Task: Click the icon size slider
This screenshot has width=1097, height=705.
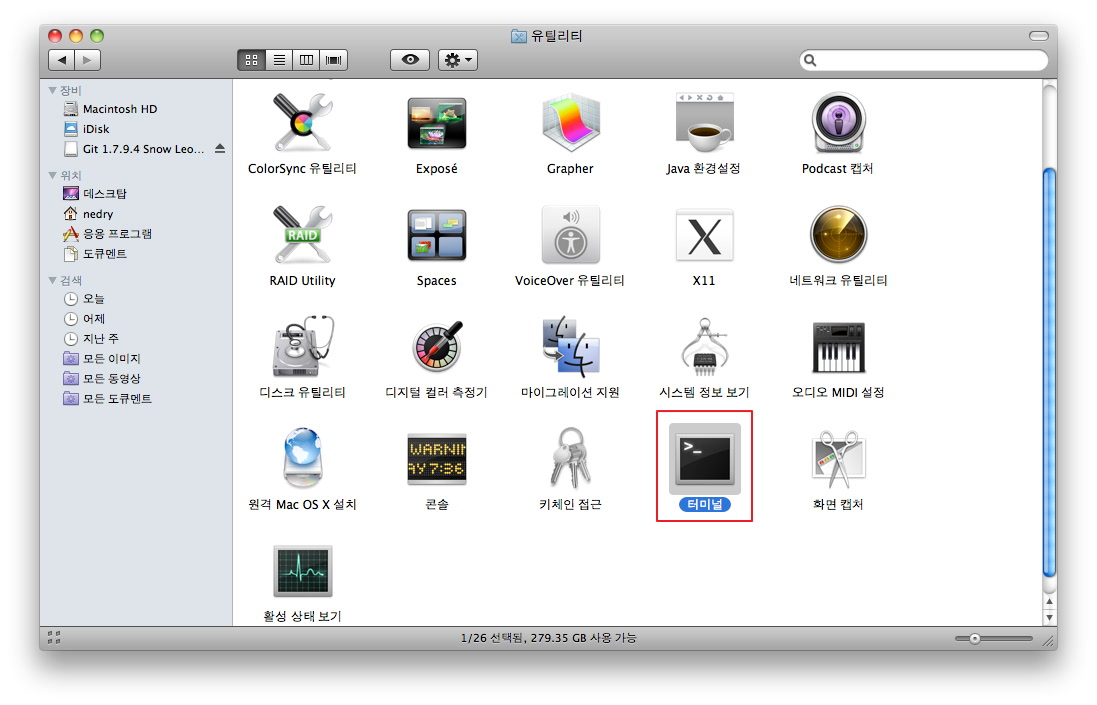Action: [993, 638]
